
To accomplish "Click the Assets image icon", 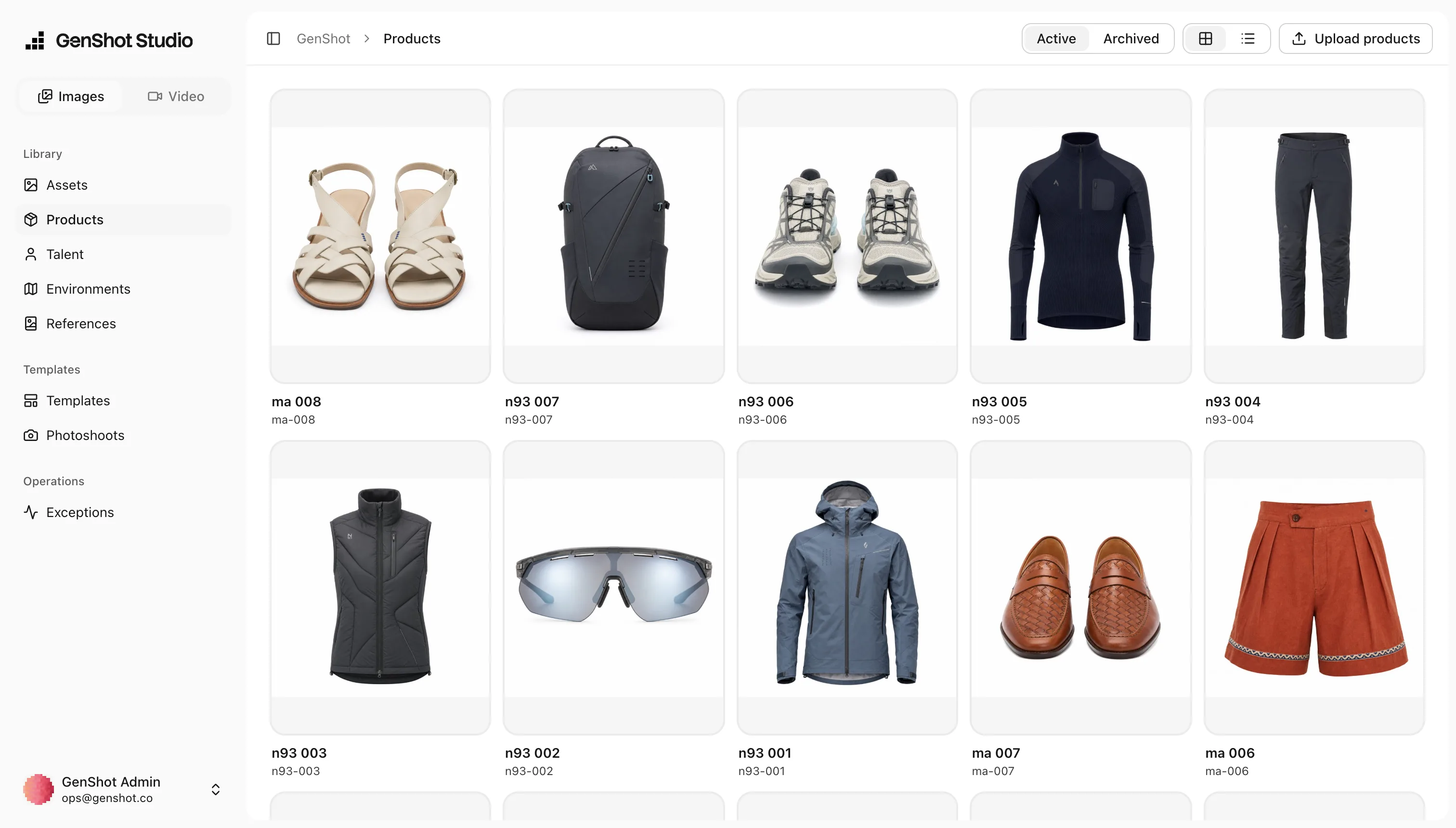I will coord(31,185).
